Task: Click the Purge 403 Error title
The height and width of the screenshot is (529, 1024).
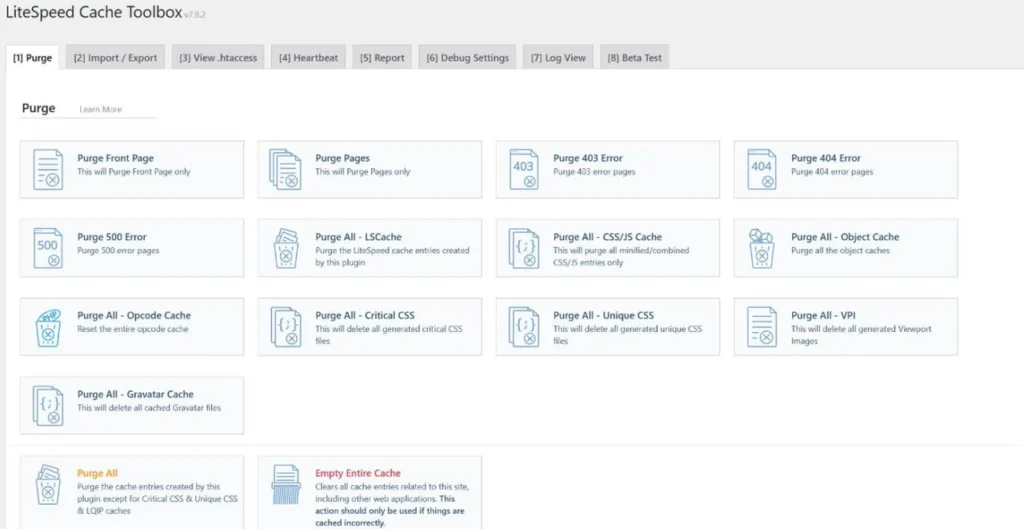Action: tap(588, 158)
